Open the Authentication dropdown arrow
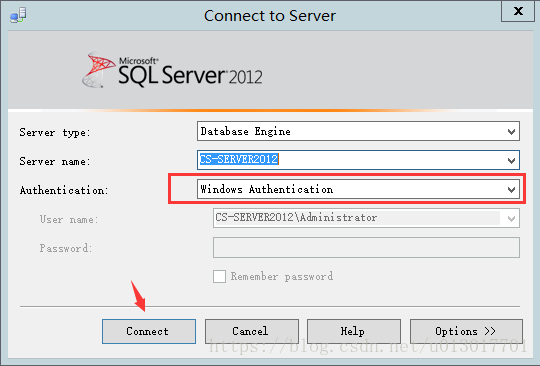Image resolution: width=540 pixels, height=366 pixels. 511,189
